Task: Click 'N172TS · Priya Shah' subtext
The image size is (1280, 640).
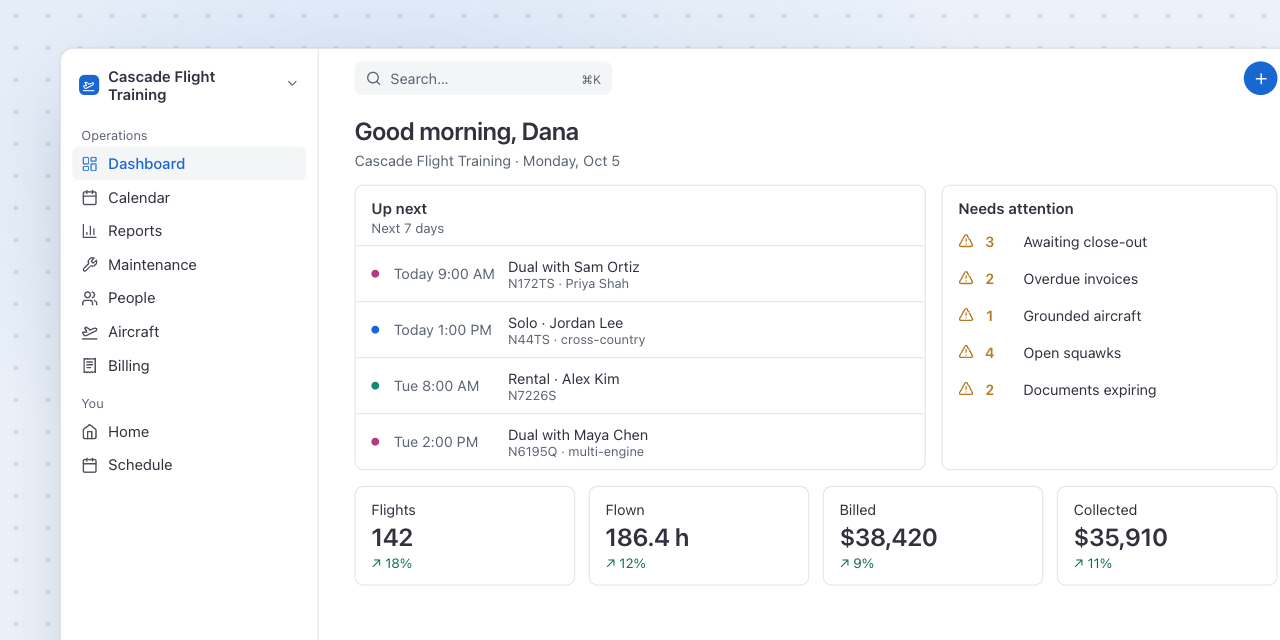Action: tap(569, 284)
